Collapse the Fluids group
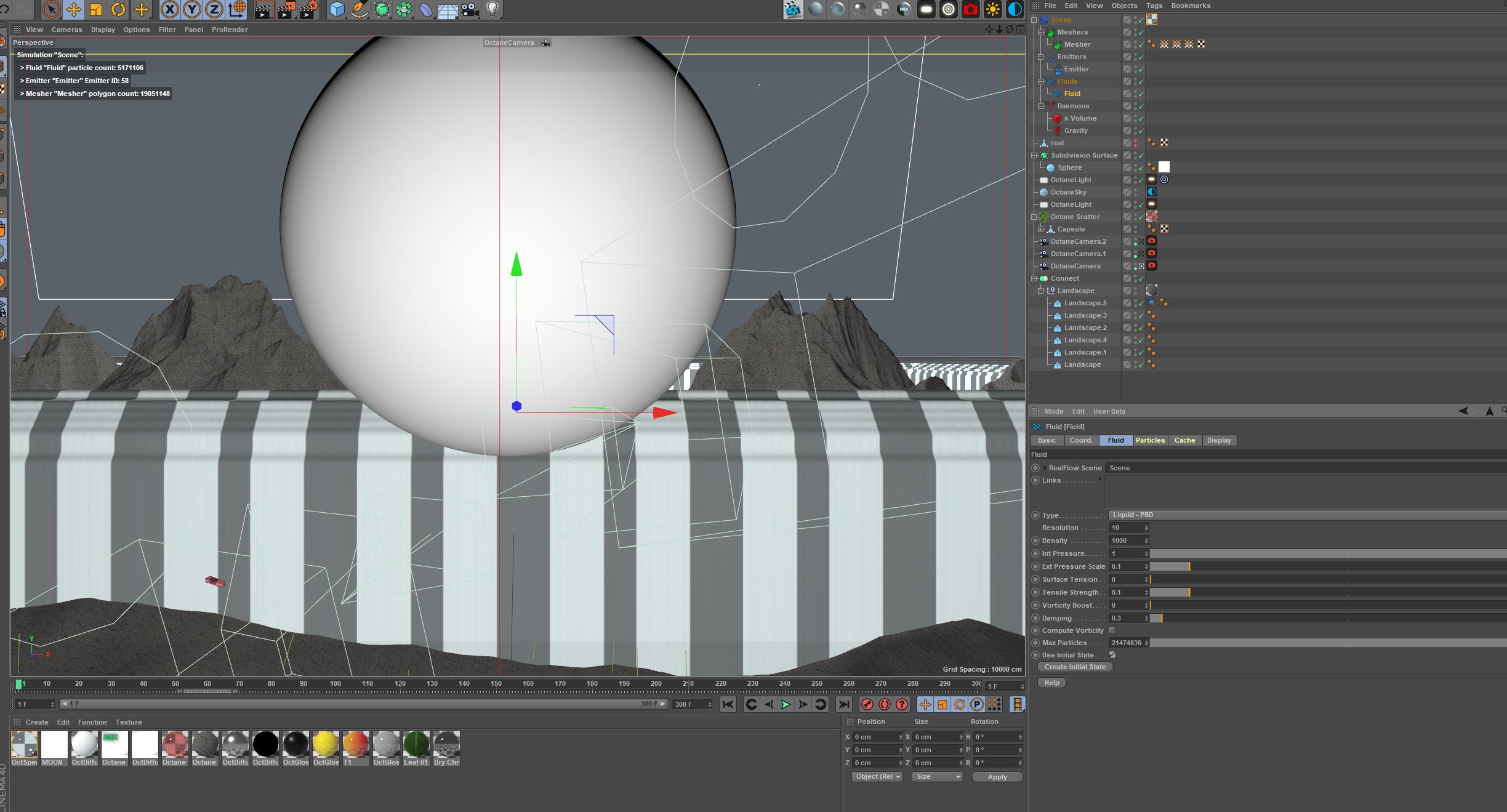This screenshot has width=1507, height=812. pyautogui.click(x=1041, y=81)
